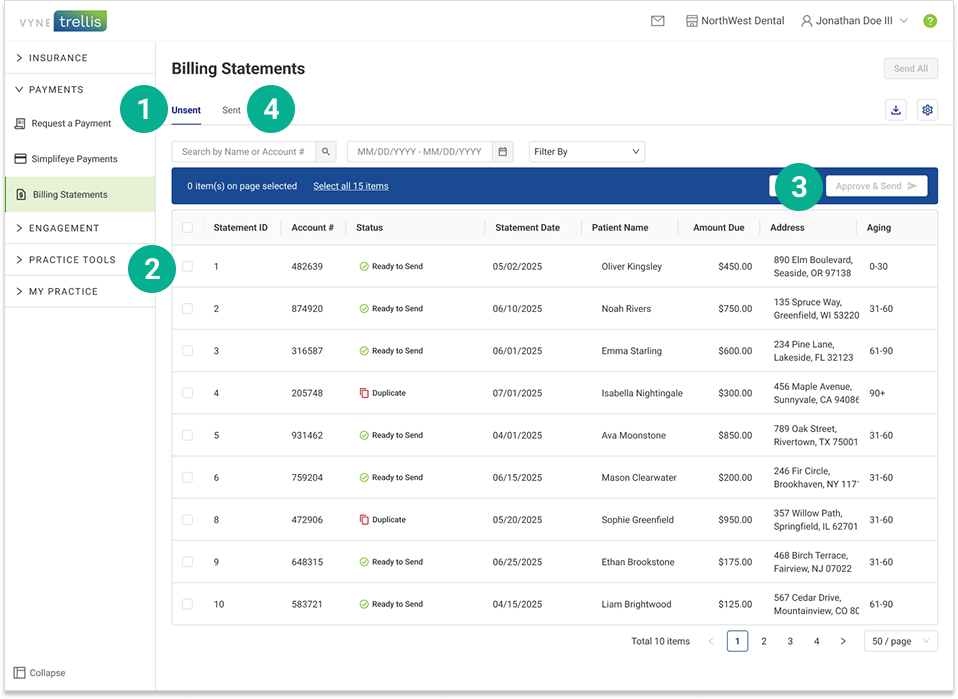This screenshot has width=958, height=699.
Task: Open the 50 / page size dropdown
Action: [x=900, y=641]
